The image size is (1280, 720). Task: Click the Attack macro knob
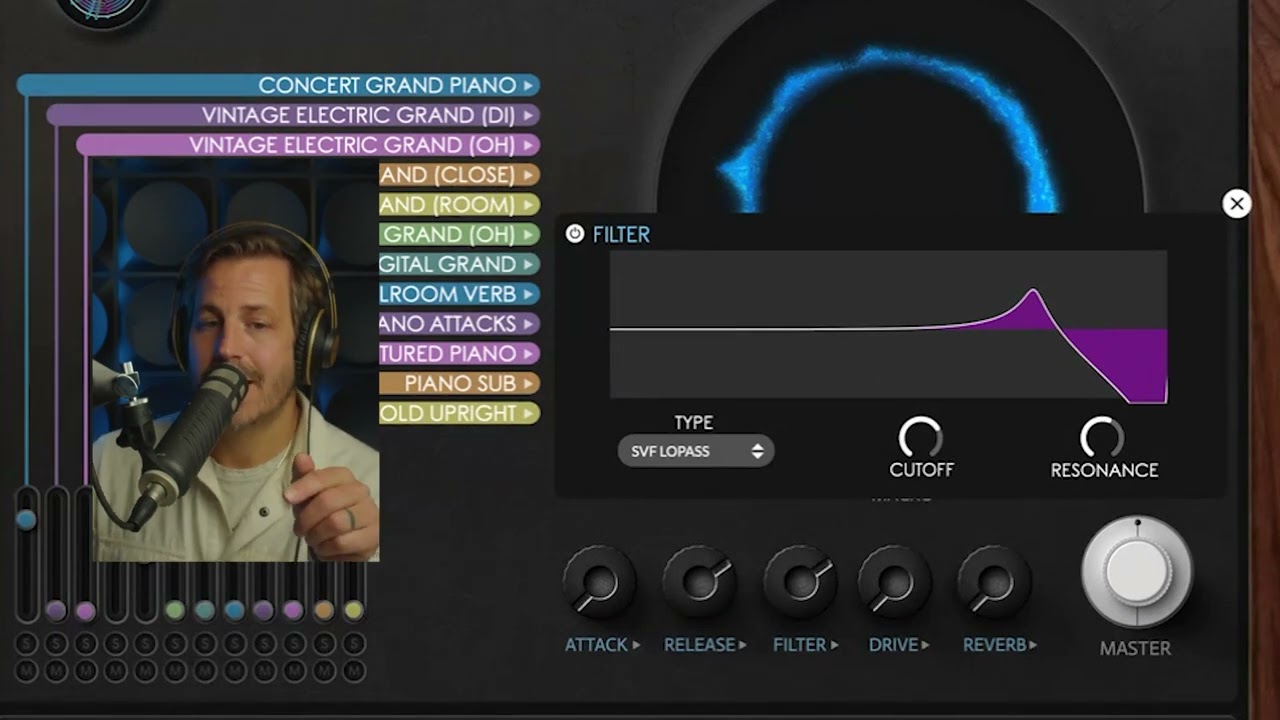599,581
